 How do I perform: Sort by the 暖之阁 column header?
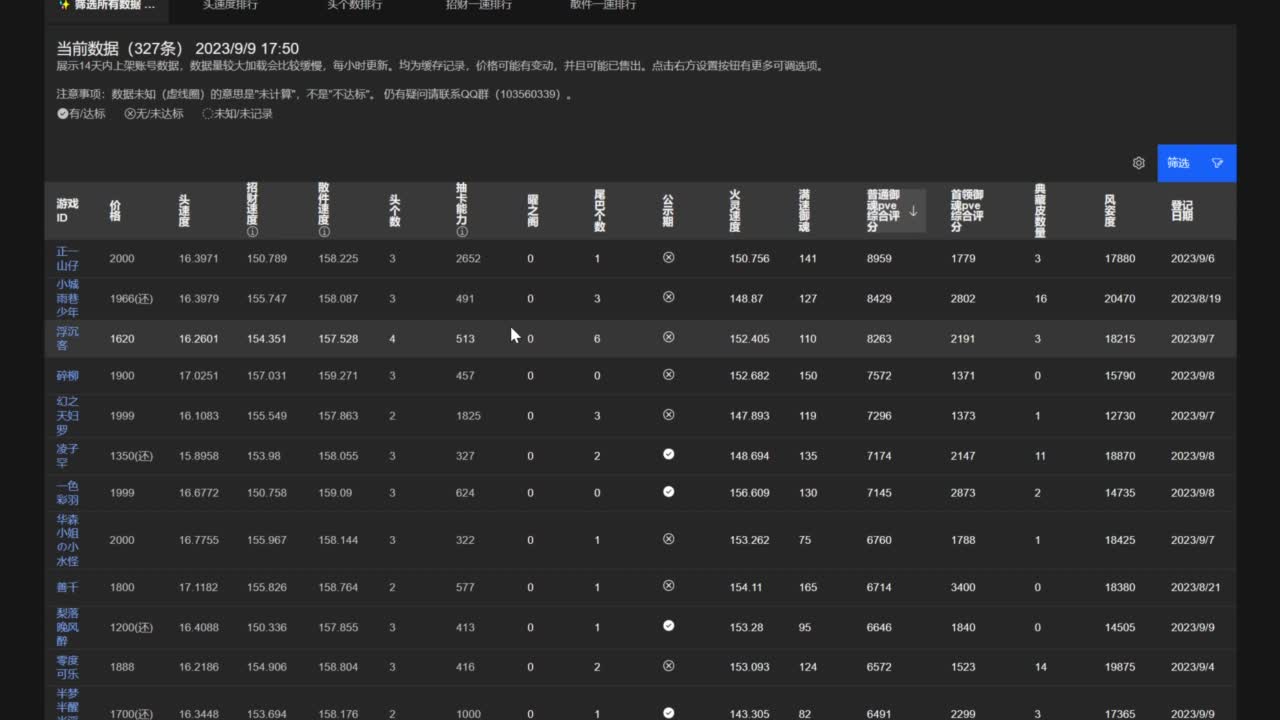(x=533, y=211)
